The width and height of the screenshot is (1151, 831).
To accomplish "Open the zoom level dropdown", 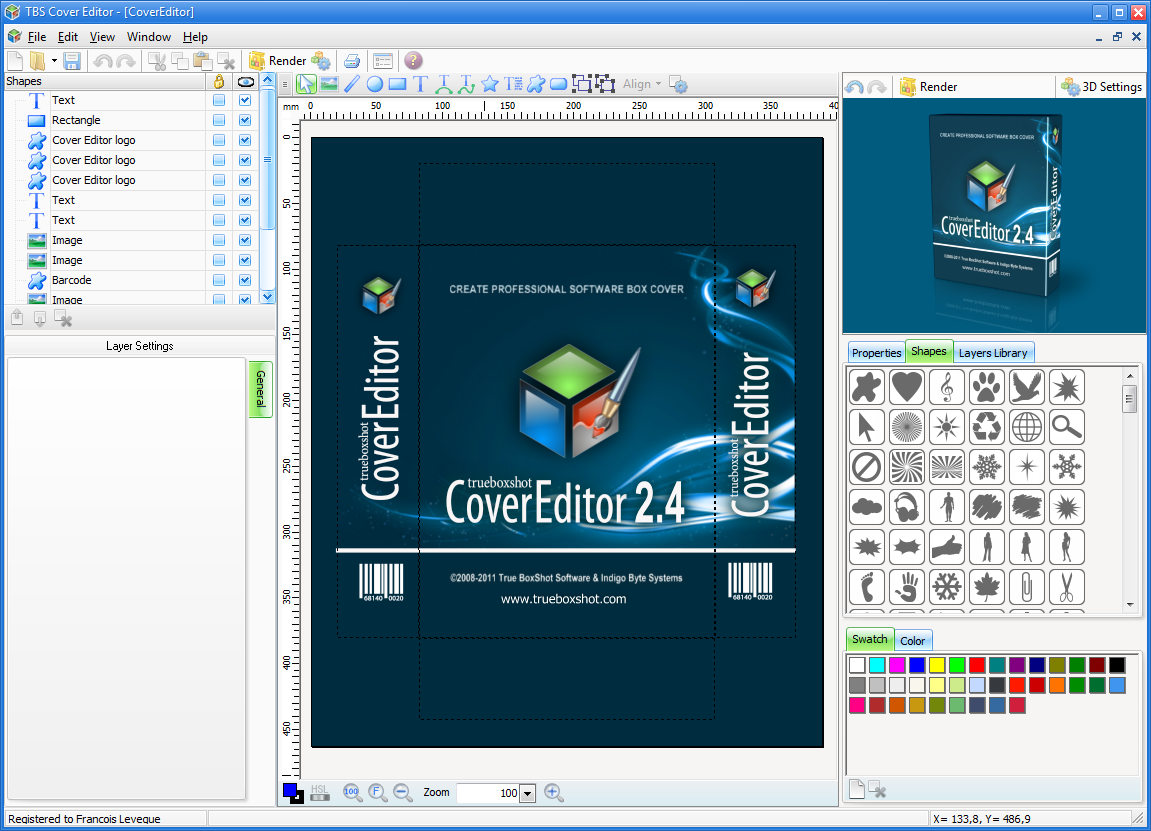I will 528,793.
